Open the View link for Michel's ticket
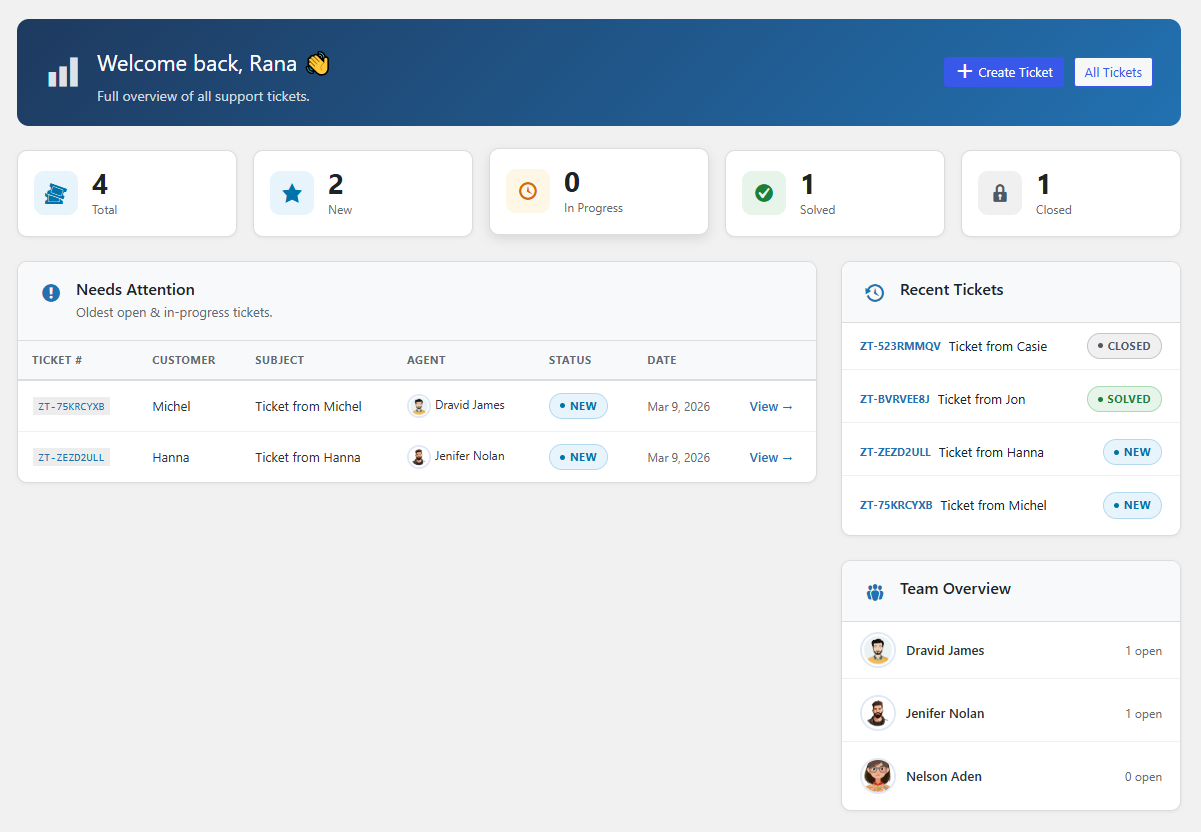Screen dimensions: 1201x832 click(769, 406)
